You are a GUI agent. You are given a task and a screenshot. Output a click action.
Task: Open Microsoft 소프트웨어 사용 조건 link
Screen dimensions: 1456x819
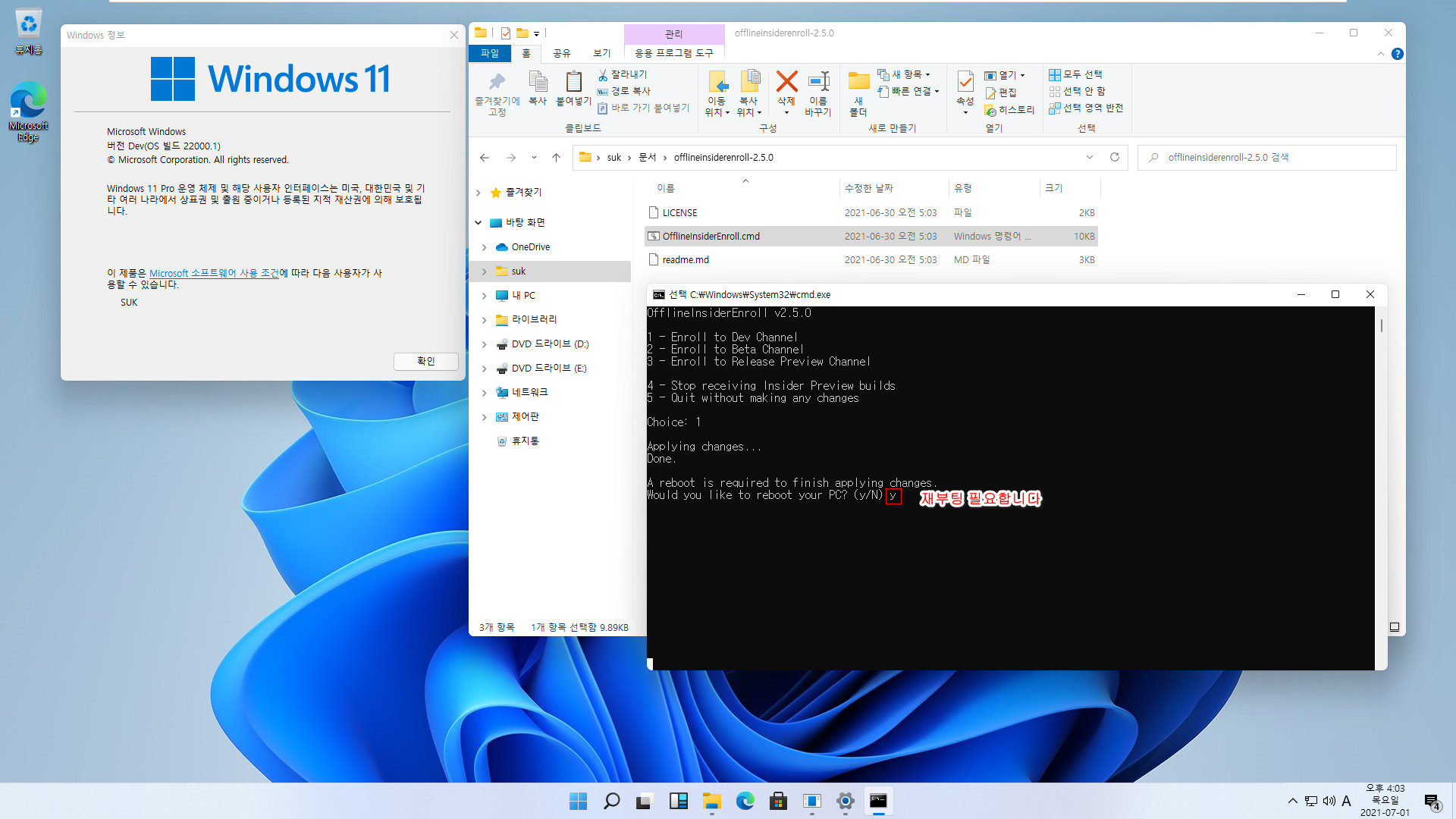(x=214, y=273)
